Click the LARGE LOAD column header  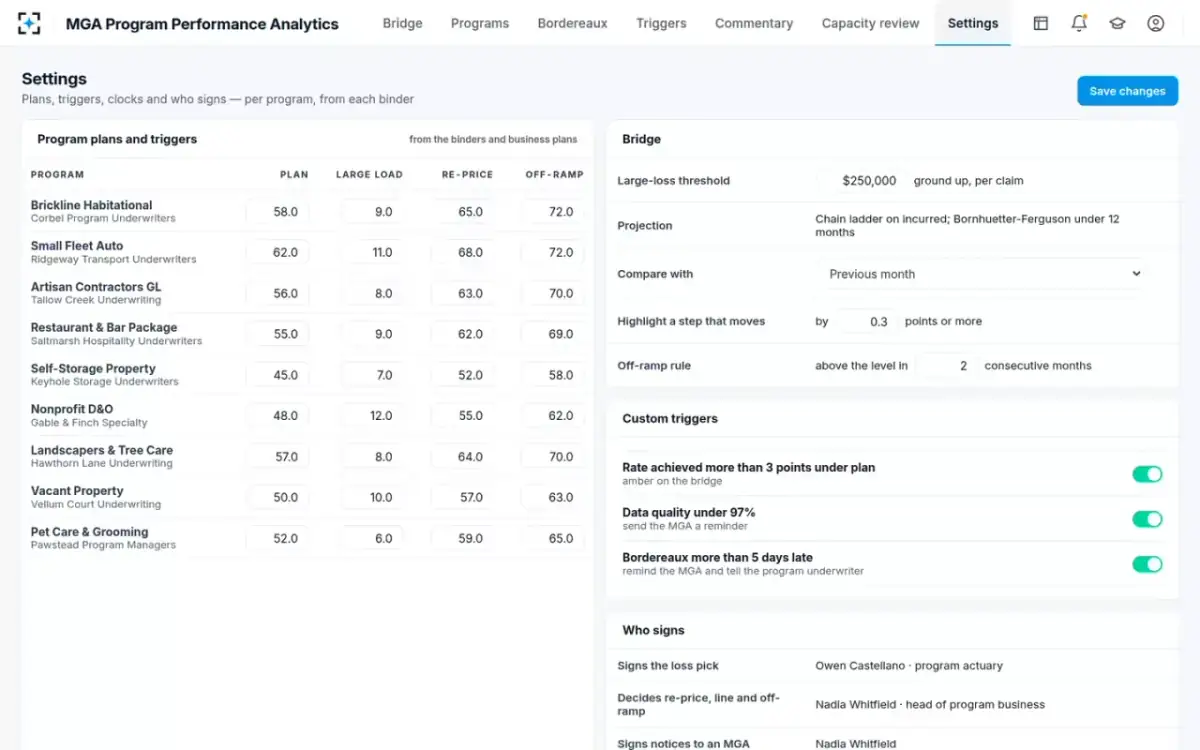click(369, 175)
